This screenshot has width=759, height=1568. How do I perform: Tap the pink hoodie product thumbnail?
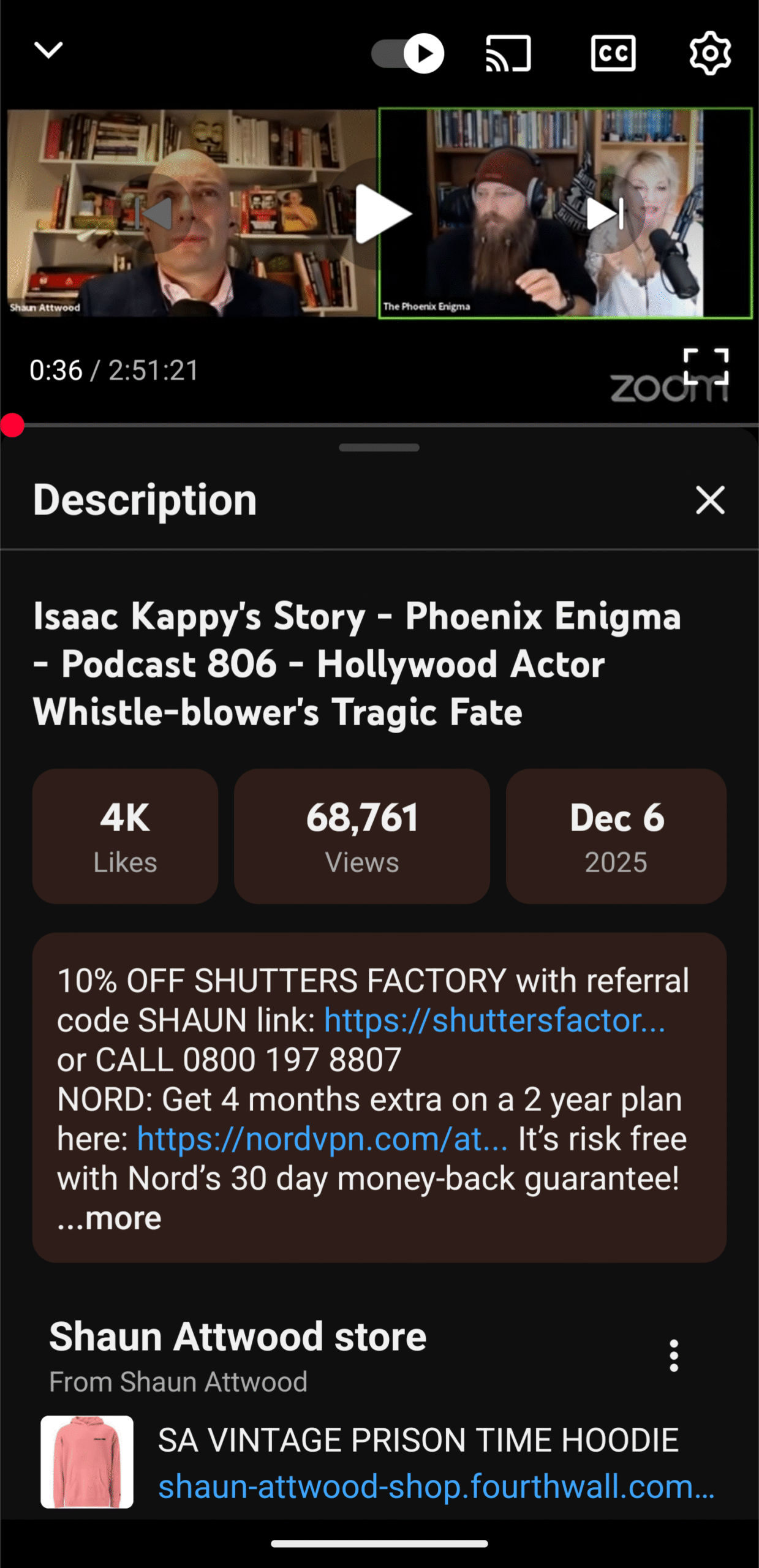pos(87,1461)
